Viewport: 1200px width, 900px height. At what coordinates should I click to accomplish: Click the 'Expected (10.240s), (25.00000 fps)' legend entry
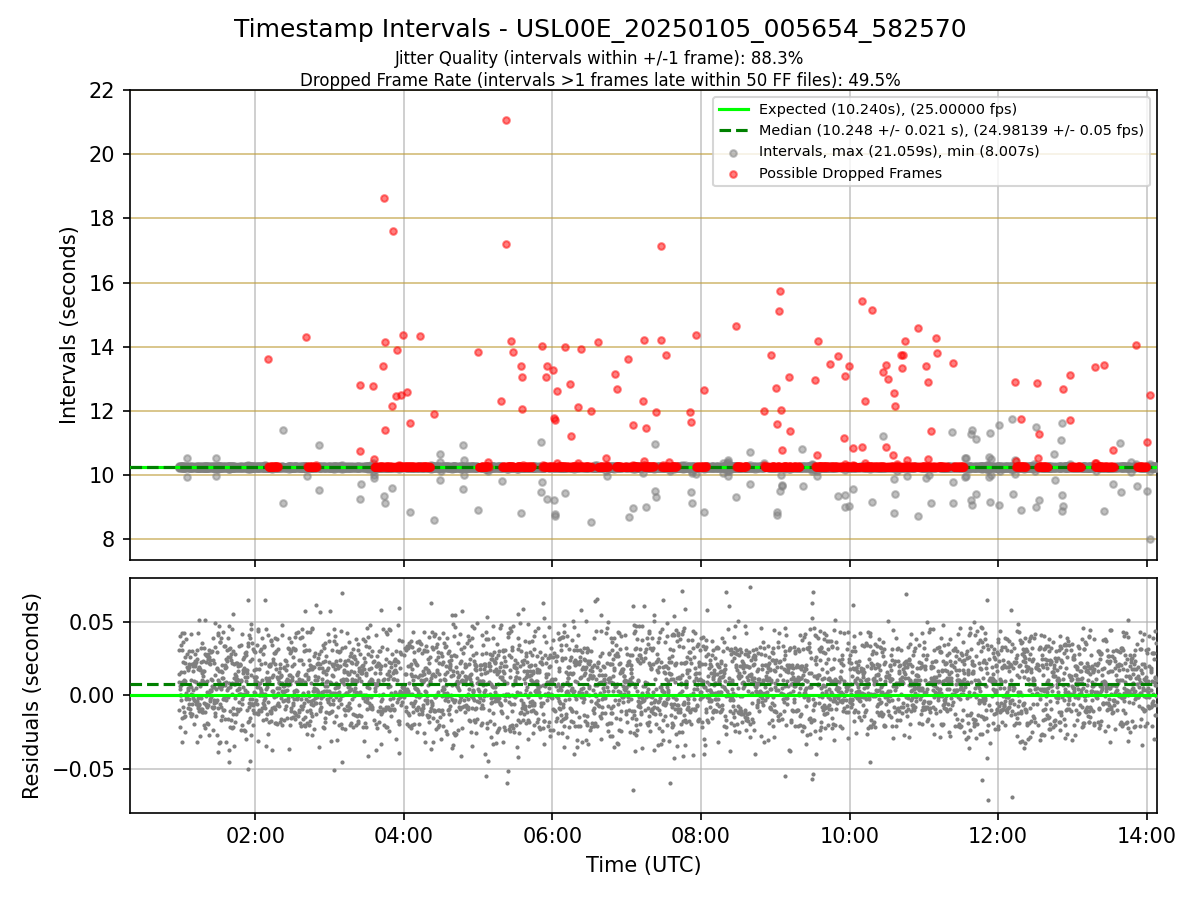[888, 109]
